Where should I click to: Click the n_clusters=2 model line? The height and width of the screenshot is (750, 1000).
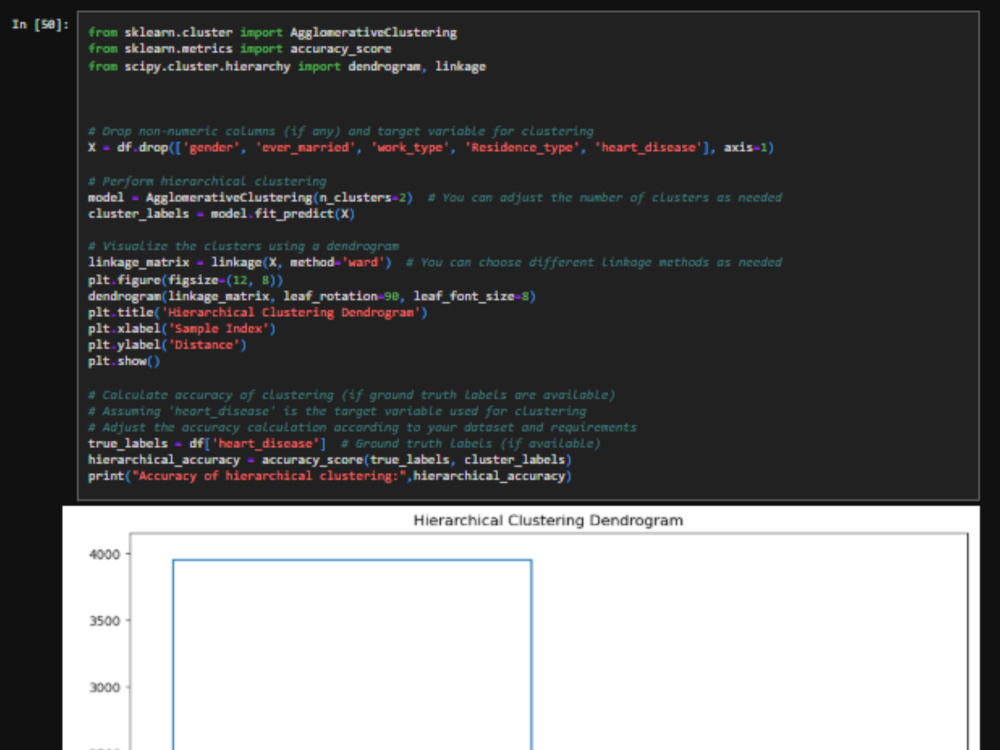tap(434, 198)
